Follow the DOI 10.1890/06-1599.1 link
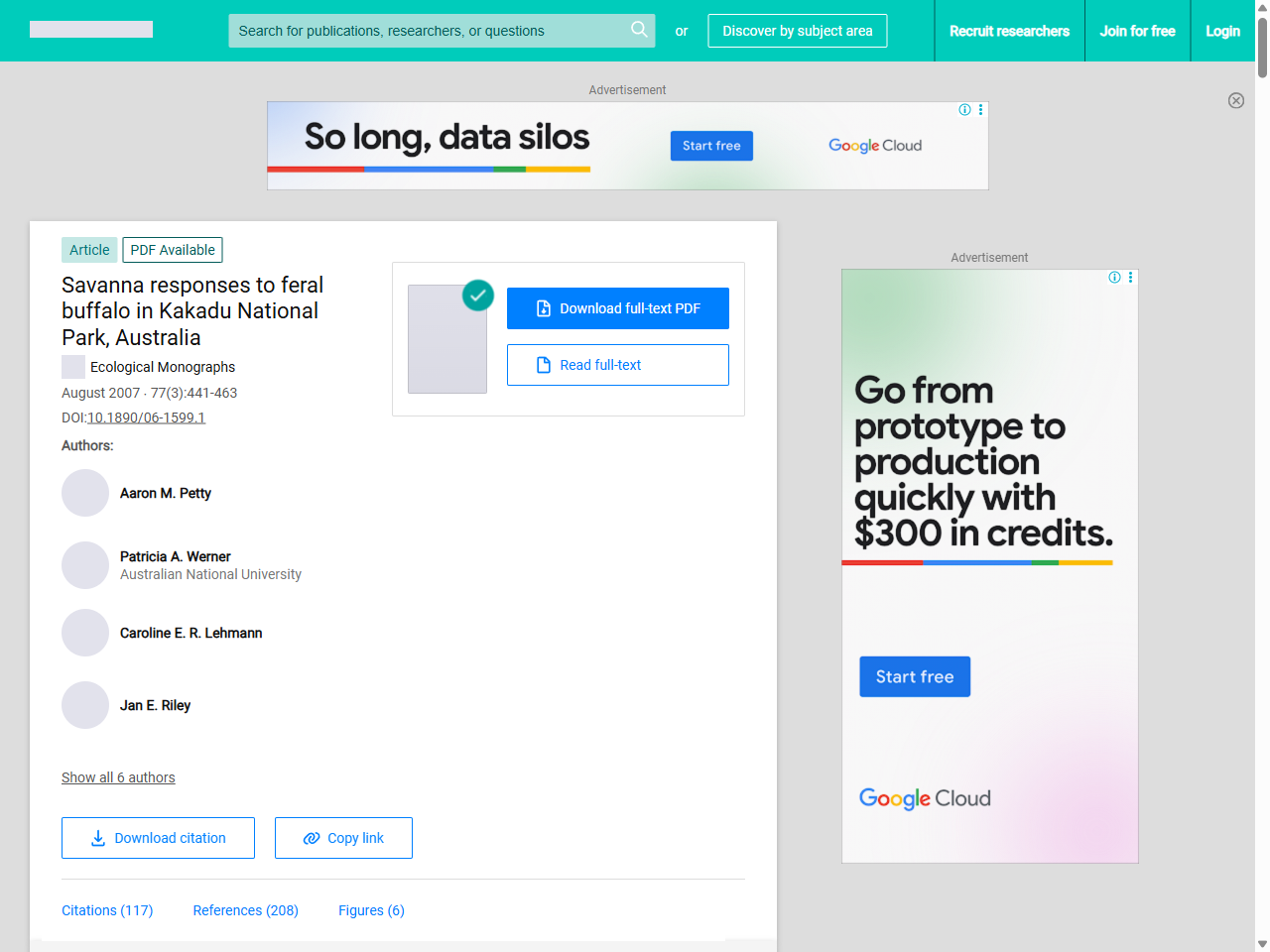The width and height of the screenshot is (1270, 952). [x=146, y=417]
